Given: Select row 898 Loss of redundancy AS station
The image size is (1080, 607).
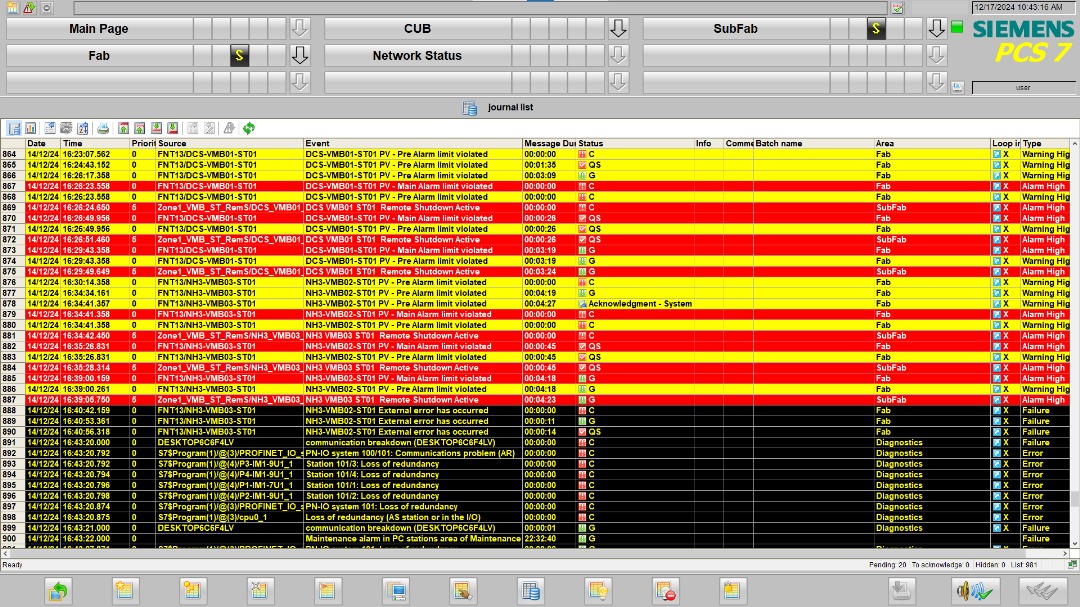Looking at the screenshot, I should point(536,517).
